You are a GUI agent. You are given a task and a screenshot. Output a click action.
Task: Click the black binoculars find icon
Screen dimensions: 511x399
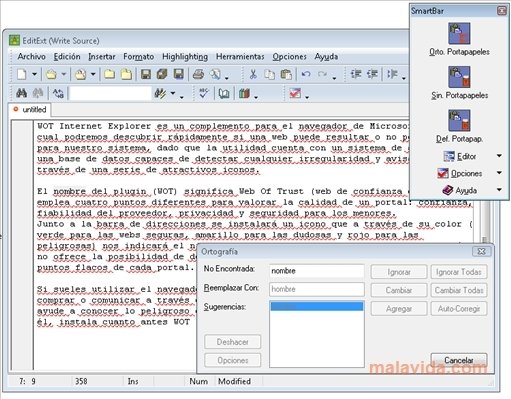pos(21,93)
